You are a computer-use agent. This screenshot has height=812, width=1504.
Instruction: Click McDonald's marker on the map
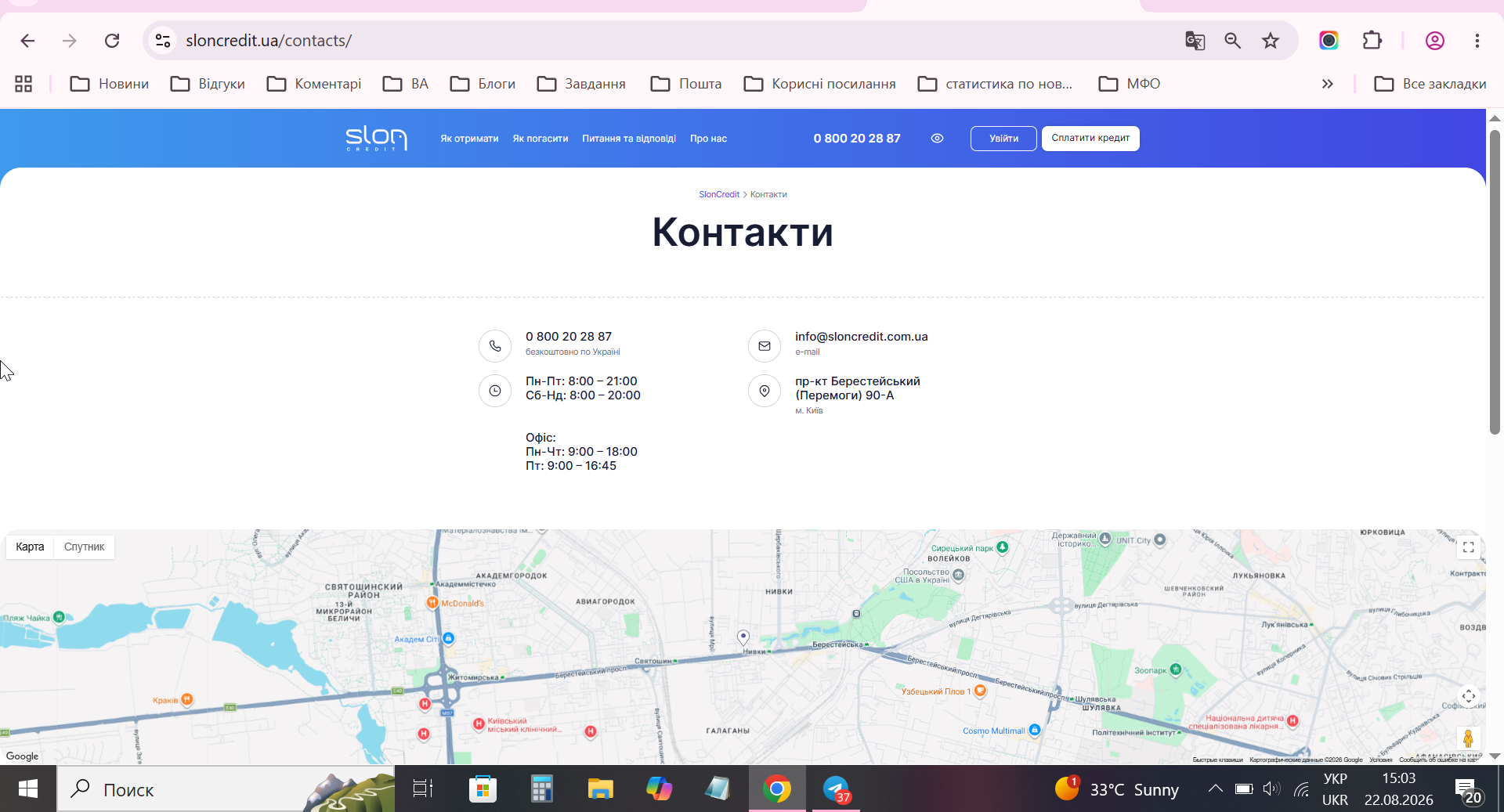(x=432, y=603)
